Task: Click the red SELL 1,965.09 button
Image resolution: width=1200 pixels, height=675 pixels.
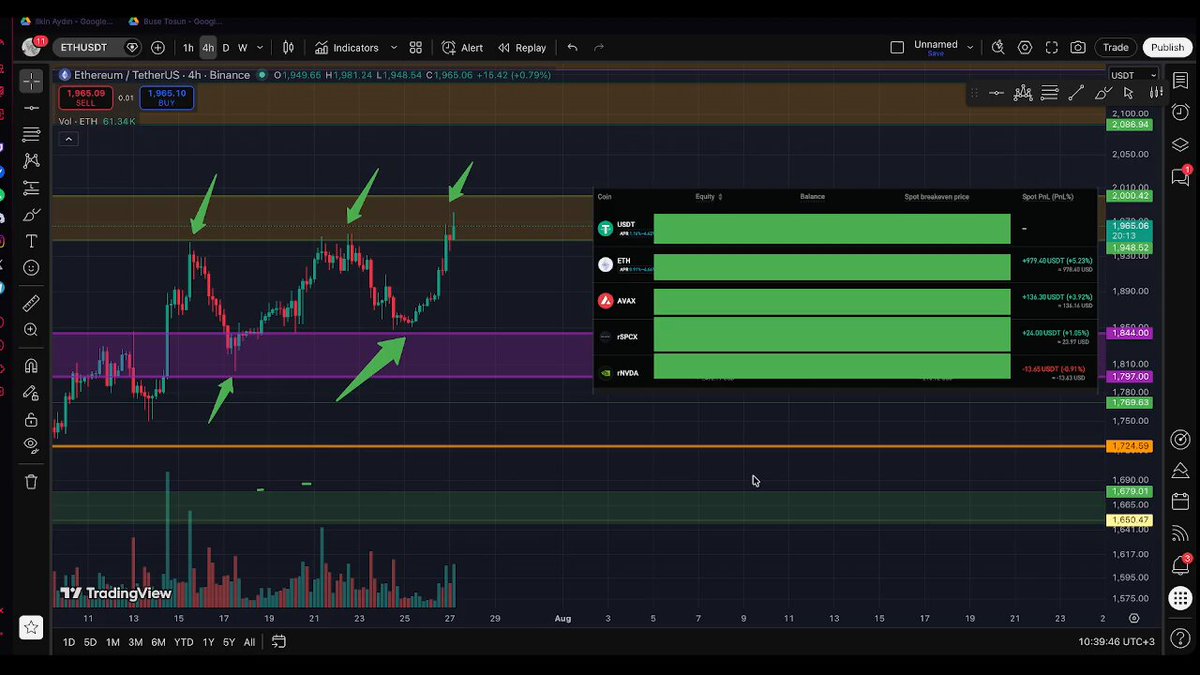Action: pos(86,97)
